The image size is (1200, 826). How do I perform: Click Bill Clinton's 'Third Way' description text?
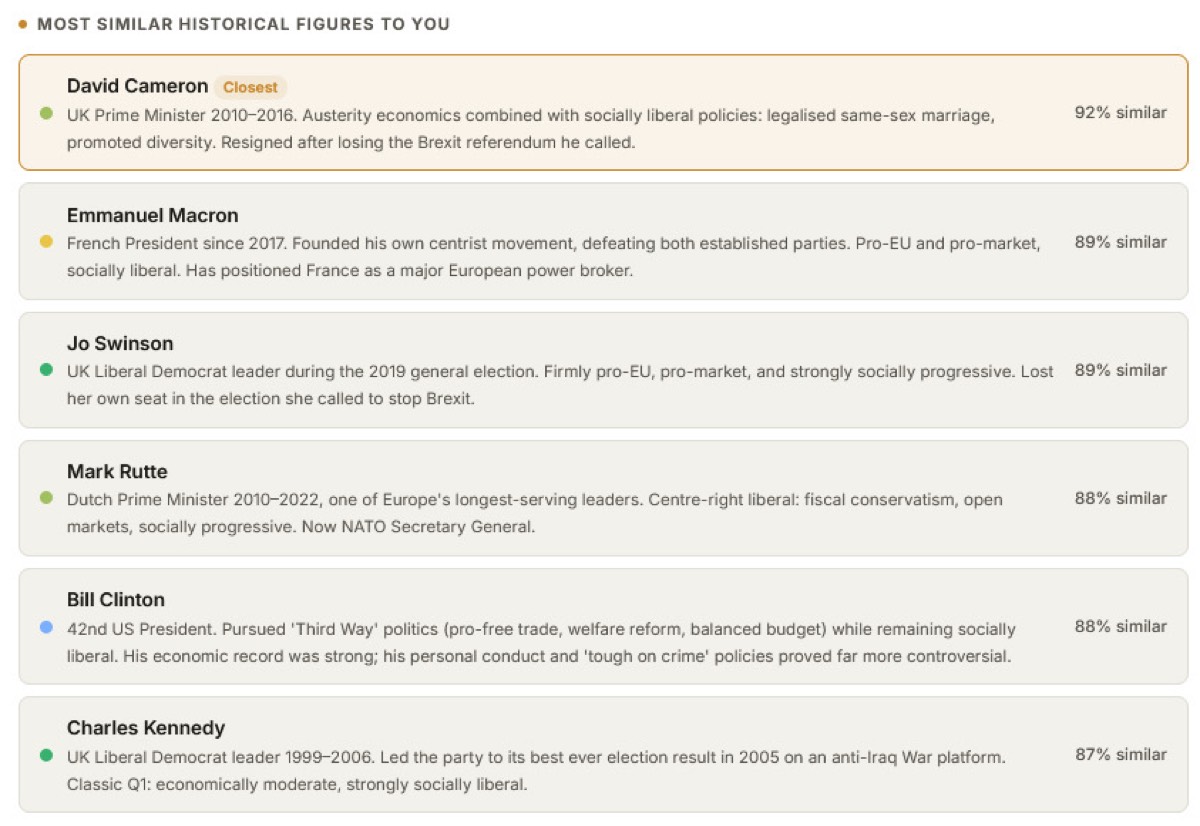(x=541, y=643)
